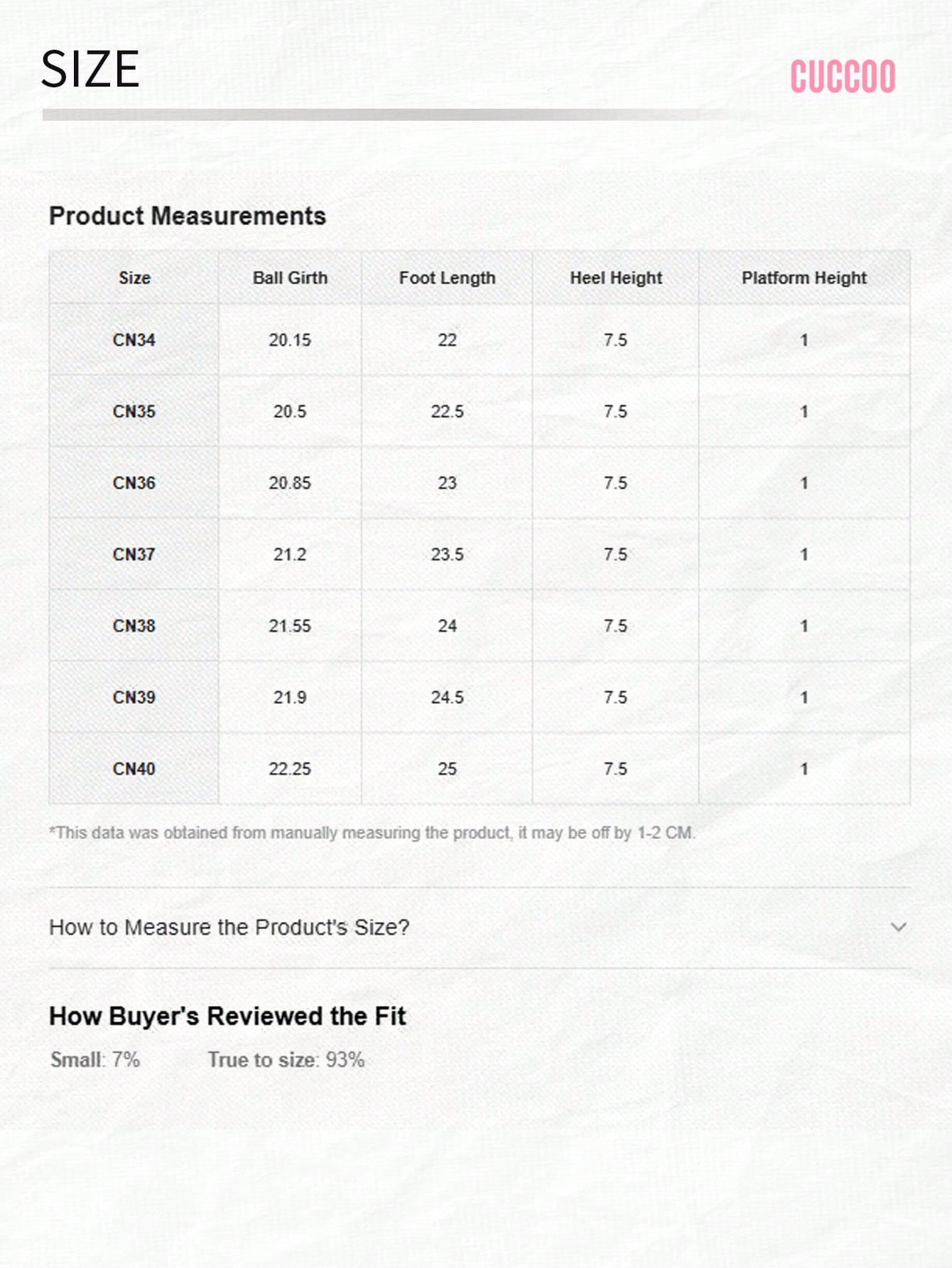Click the Ball Girth column header
This screenshot has height=1268, width=952.
[290, 278]
